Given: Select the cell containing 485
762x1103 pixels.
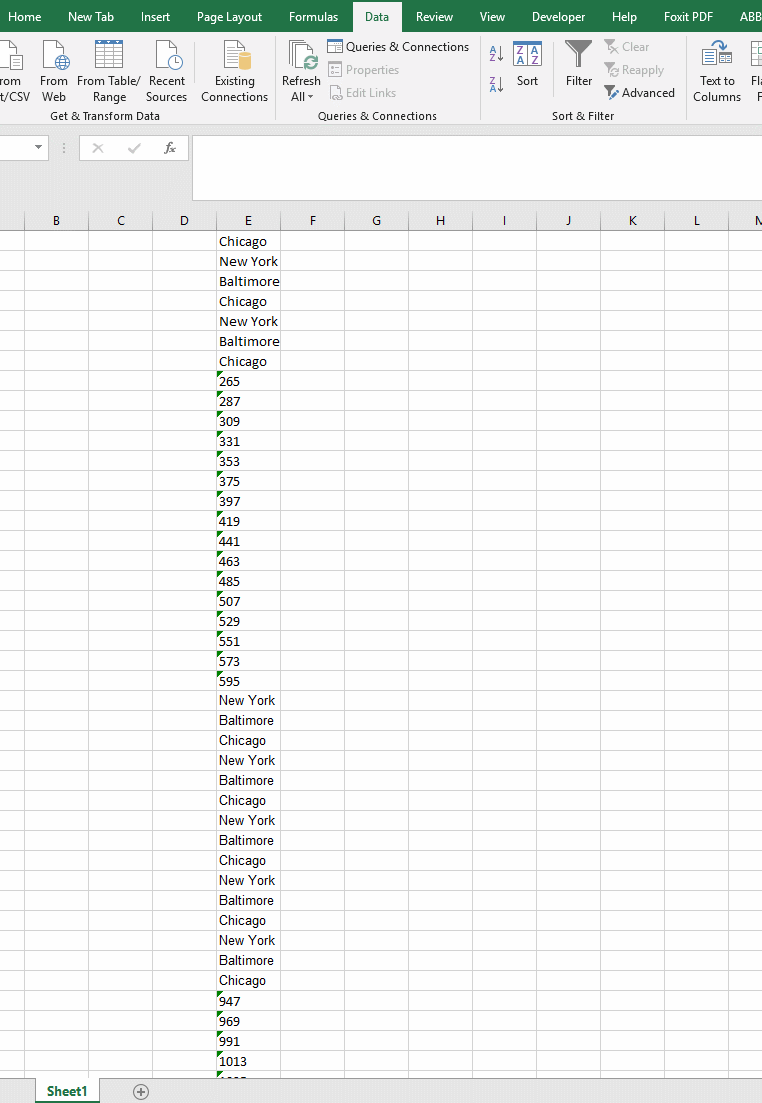Looking at the screenshot, I should coord(248,581).
